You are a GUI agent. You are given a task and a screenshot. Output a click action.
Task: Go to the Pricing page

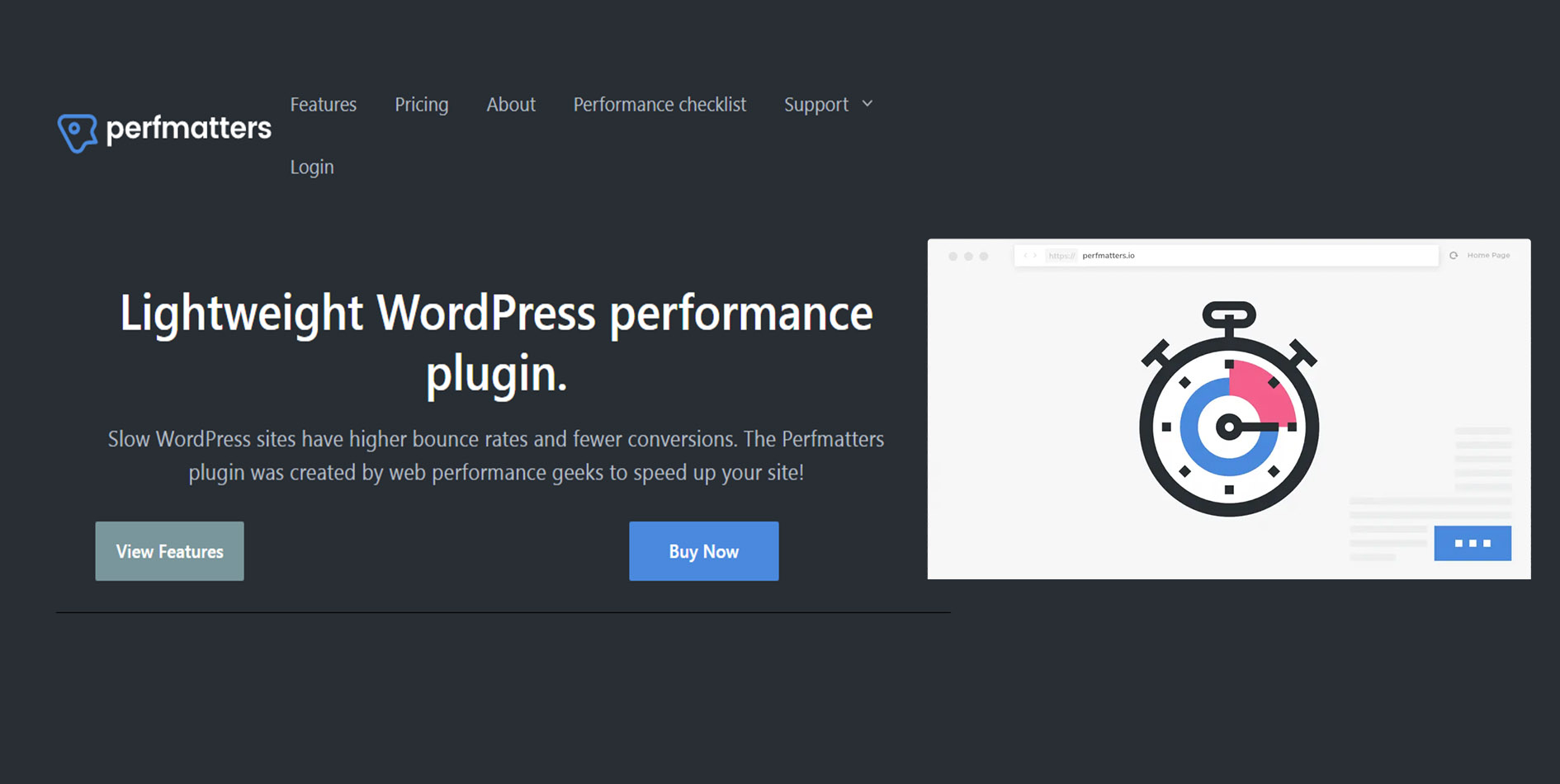(x=421, y=105)
